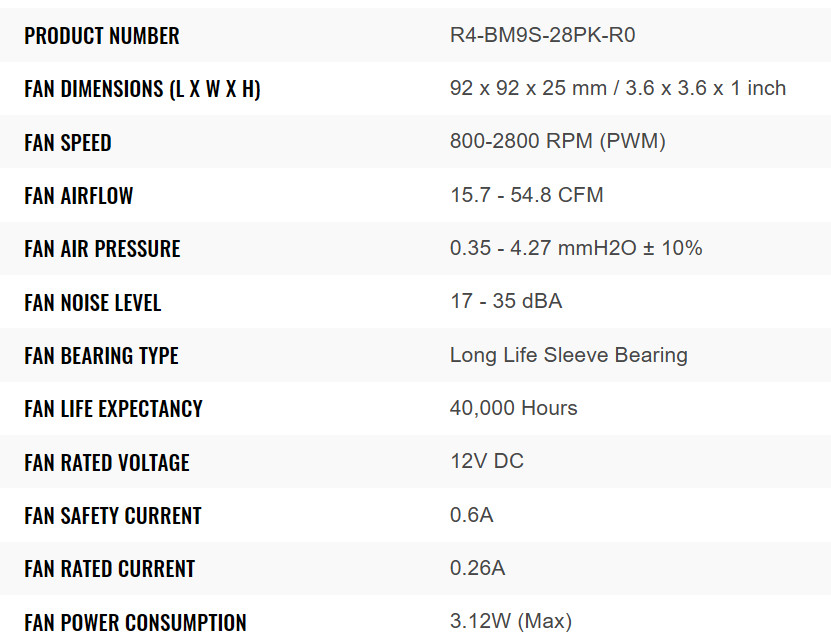Click the FAN NOISE LEVEL label
Screen dimensions: 831x640
coord(93,303)
